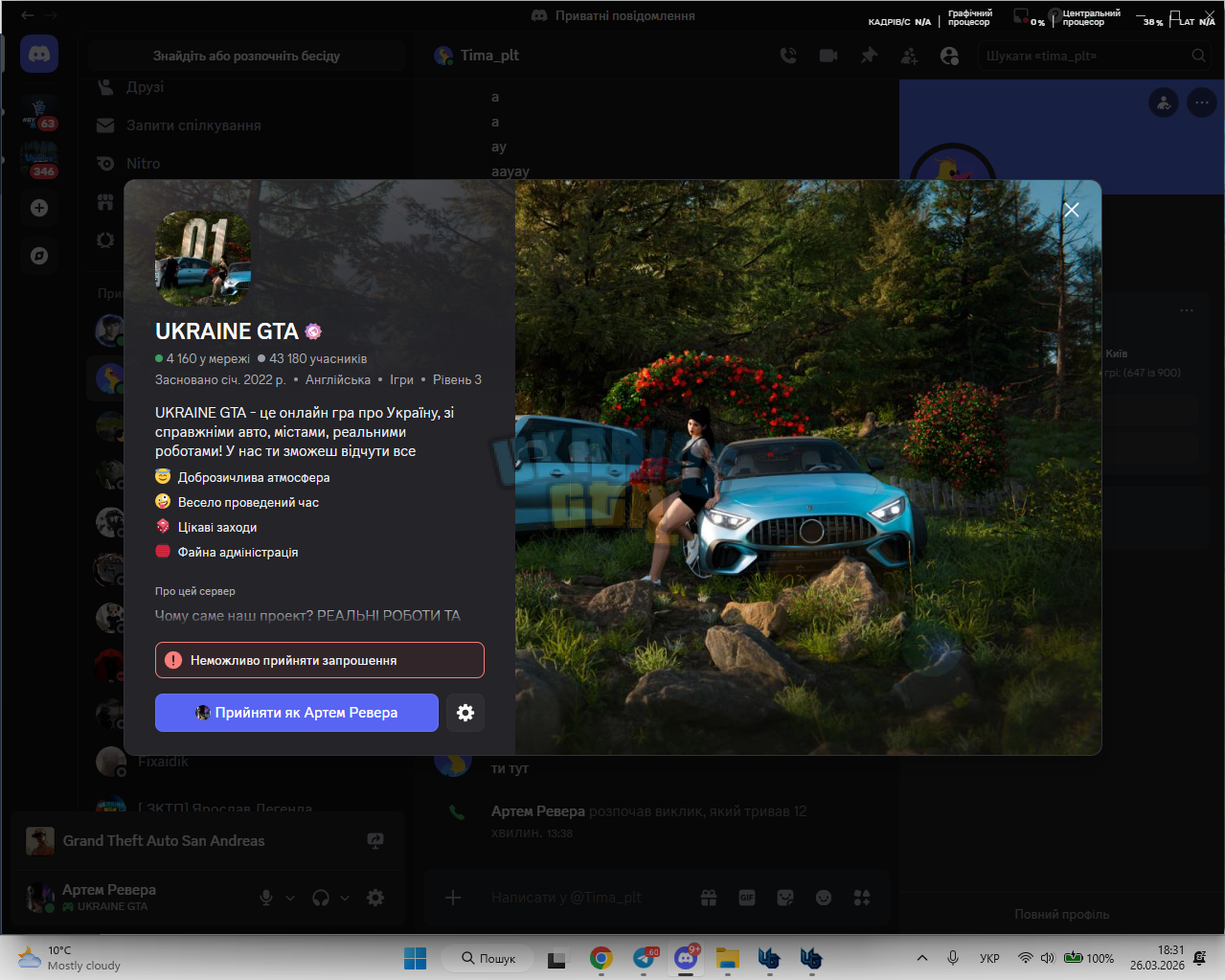
Task: Open File Explorer from taskbar
Action: tap(728, 958)
